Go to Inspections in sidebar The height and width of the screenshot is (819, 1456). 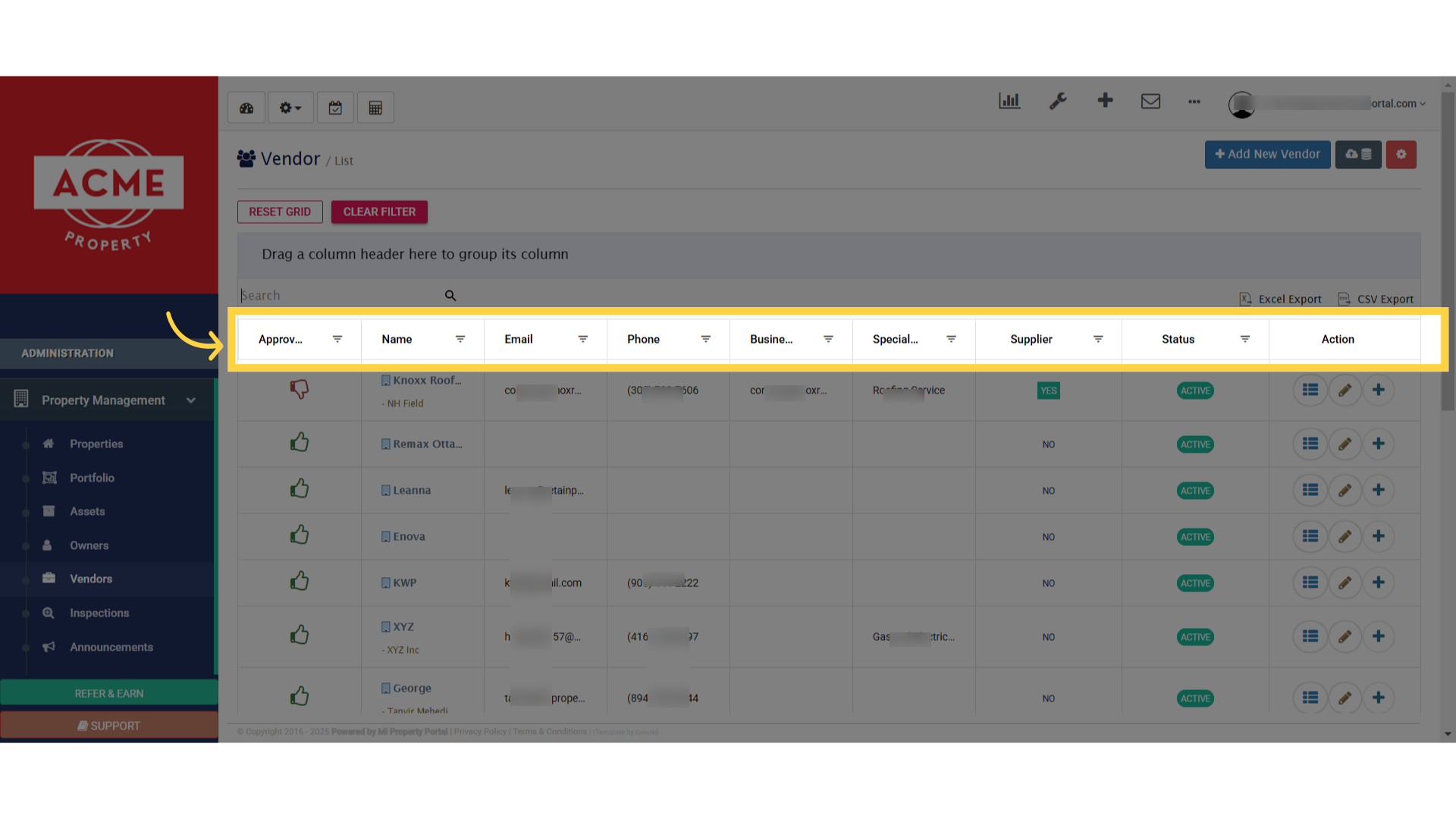pyautogui.click(x=99, y=613)
